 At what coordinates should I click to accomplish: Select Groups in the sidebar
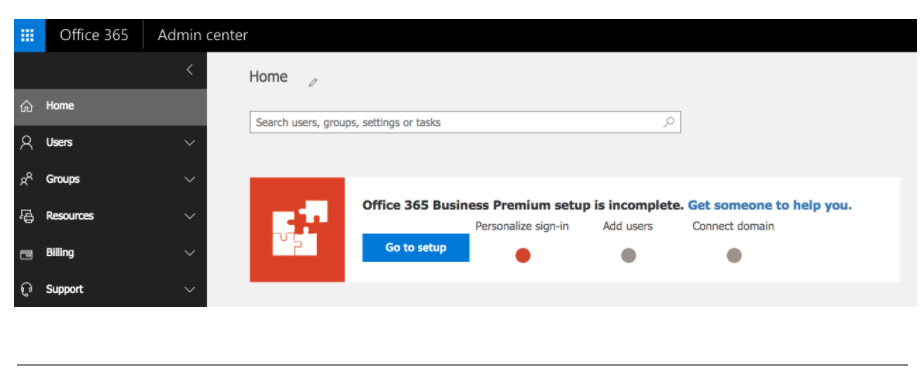[x=111, y=180]
